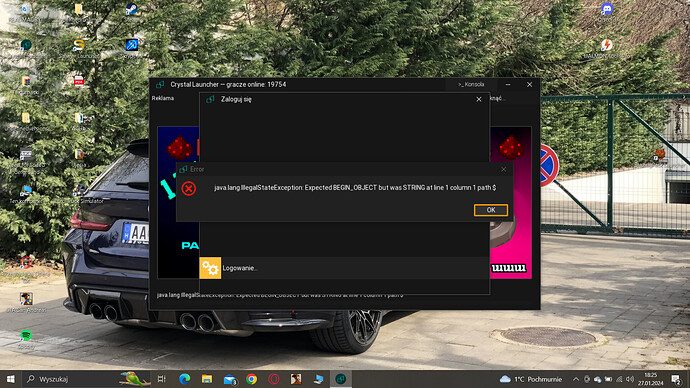This screenshot has height=388, width=690.
Task: Launch Opera from the taskbar
Action: tap(274, 379)
